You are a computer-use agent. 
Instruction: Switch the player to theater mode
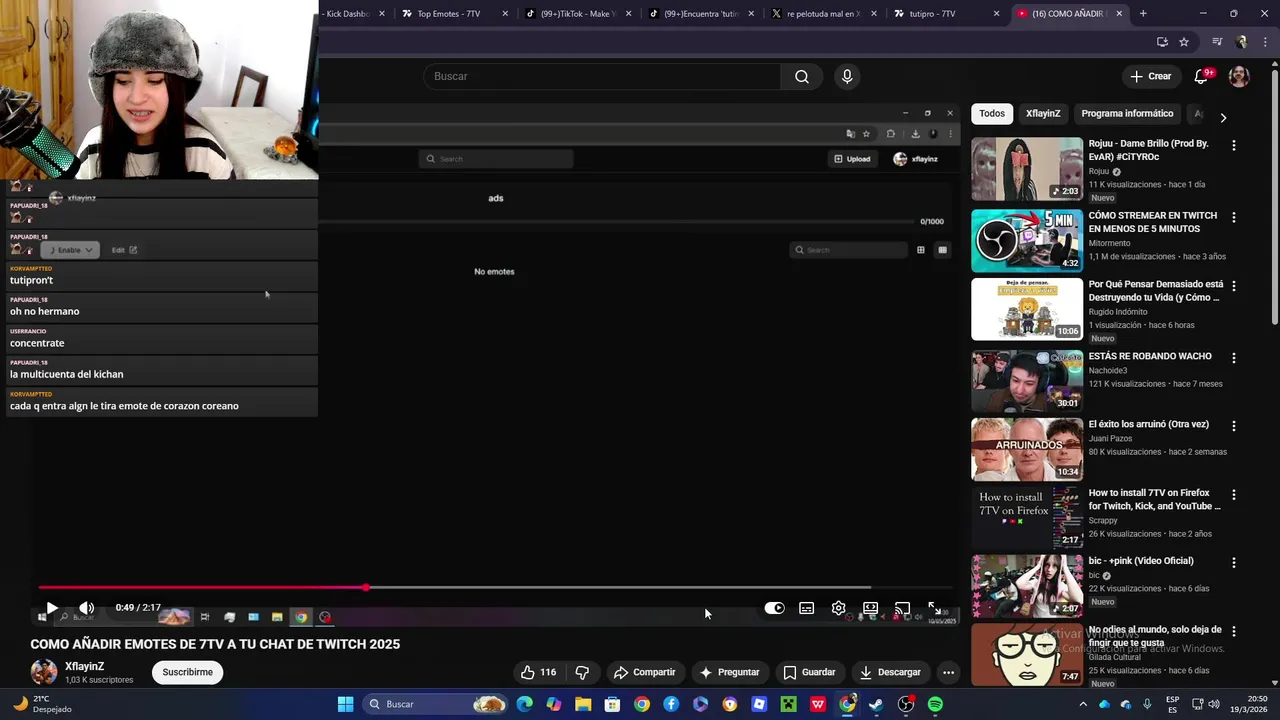pyautogui.click(x=870, y=608)
